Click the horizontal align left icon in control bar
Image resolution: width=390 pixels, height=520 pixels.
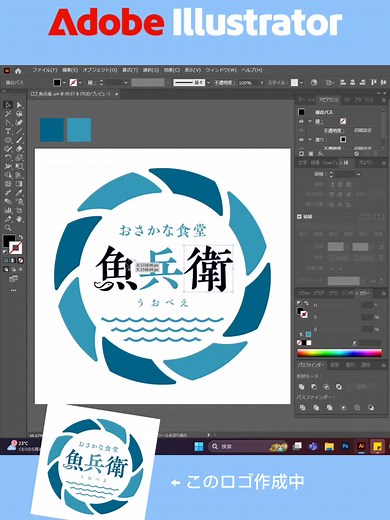point(342,82)
